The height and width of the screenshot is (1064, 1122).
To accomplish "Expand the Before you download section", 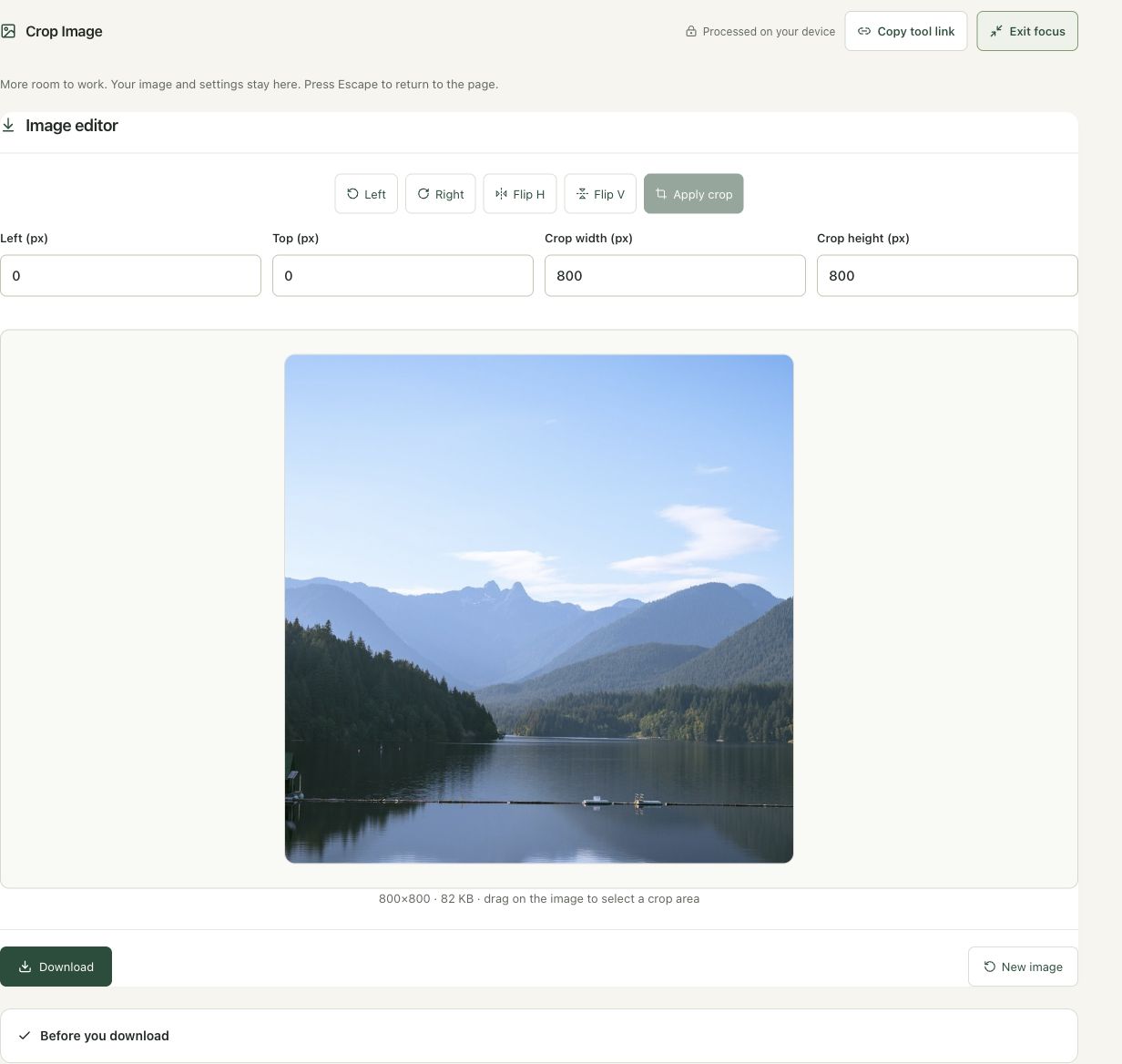I will click(539, 1036).
